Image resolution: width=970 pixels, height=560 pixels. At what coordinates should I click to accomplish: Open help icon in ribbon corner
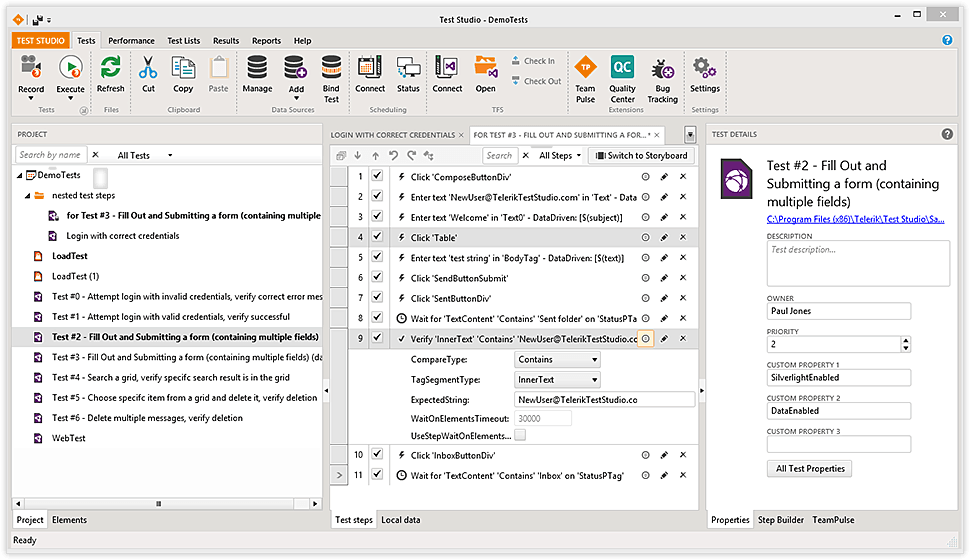[x=947, y=40]
